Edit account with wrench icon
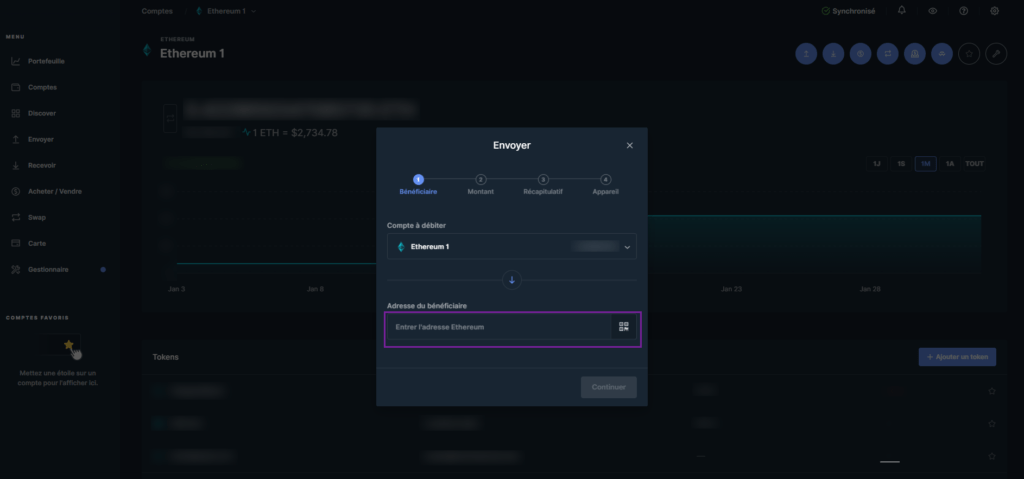The height and width of the screenshot is (479, 1024). coord(996,54)
